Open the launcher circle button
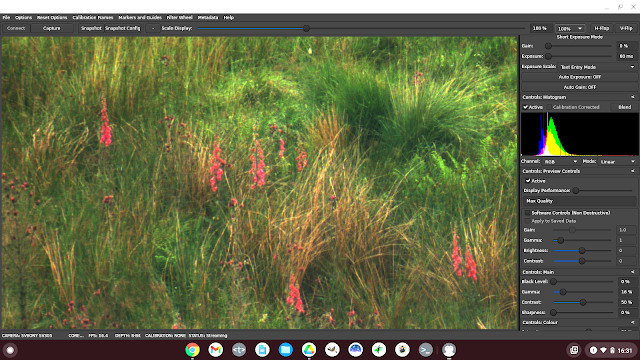 10,350
